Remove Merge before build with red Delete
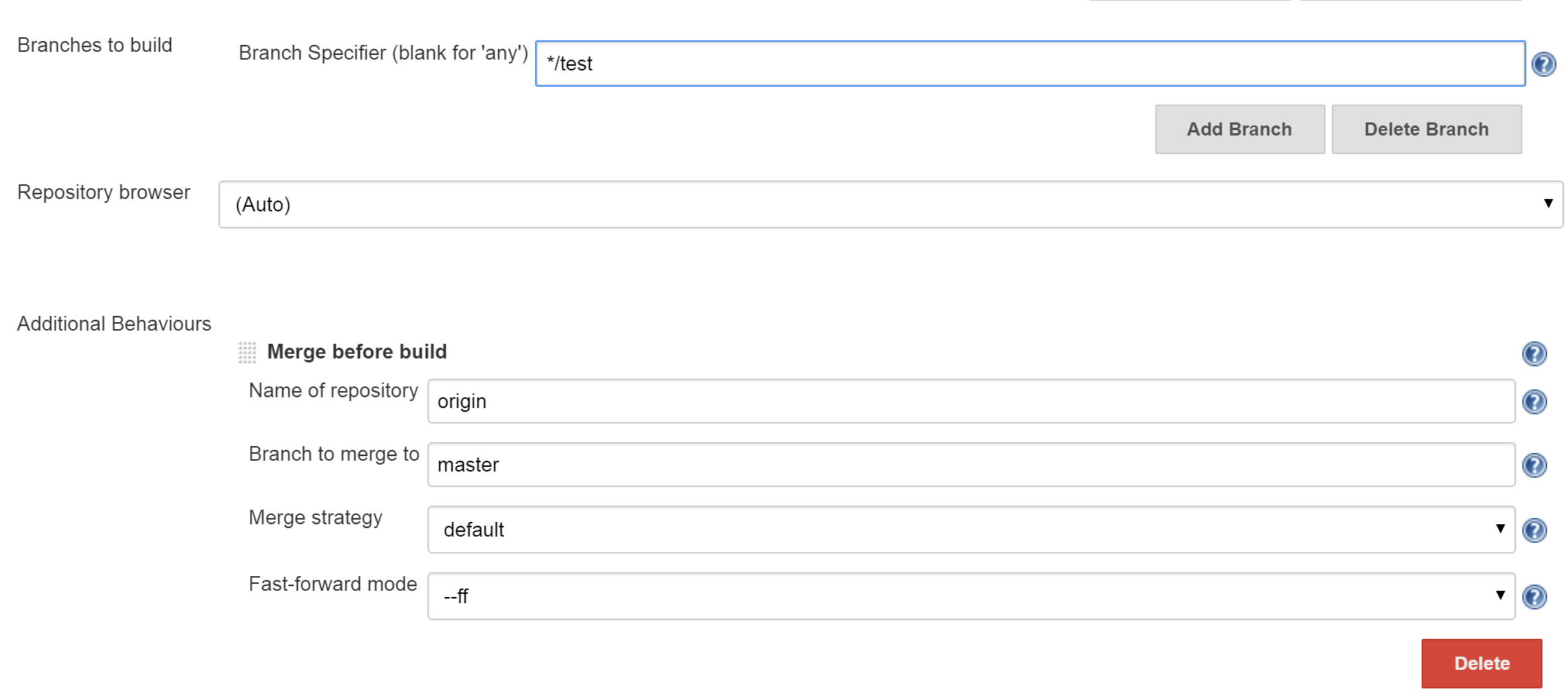 (1481, 664)
